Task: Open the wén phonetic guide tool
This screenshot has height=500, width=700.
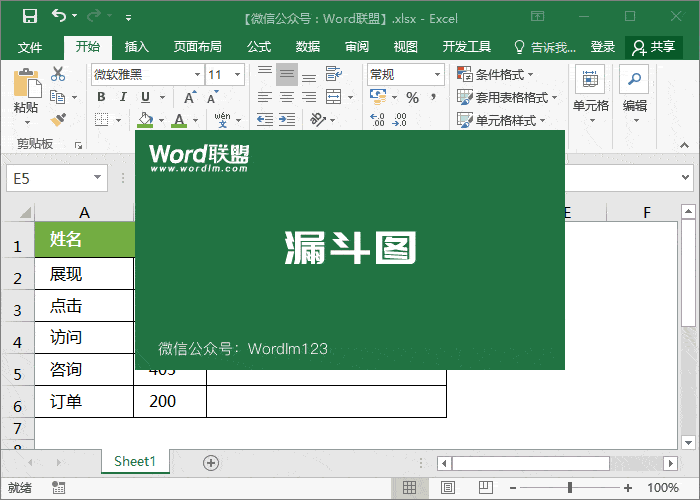Action: click(222, 120)
